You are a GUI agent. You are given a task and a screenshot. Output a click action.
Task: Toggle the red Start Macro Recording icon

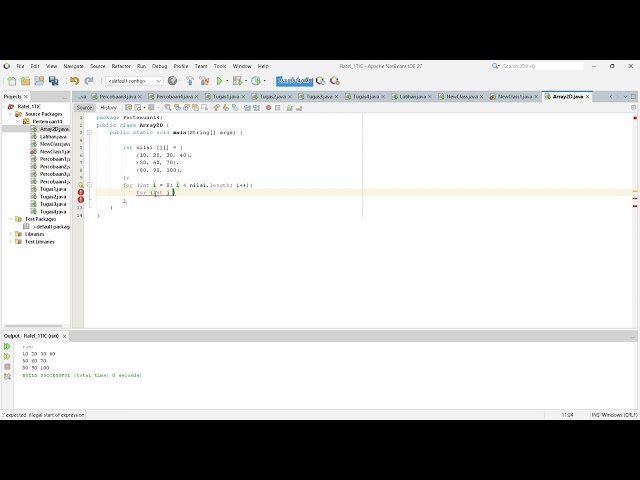[269, 108]
